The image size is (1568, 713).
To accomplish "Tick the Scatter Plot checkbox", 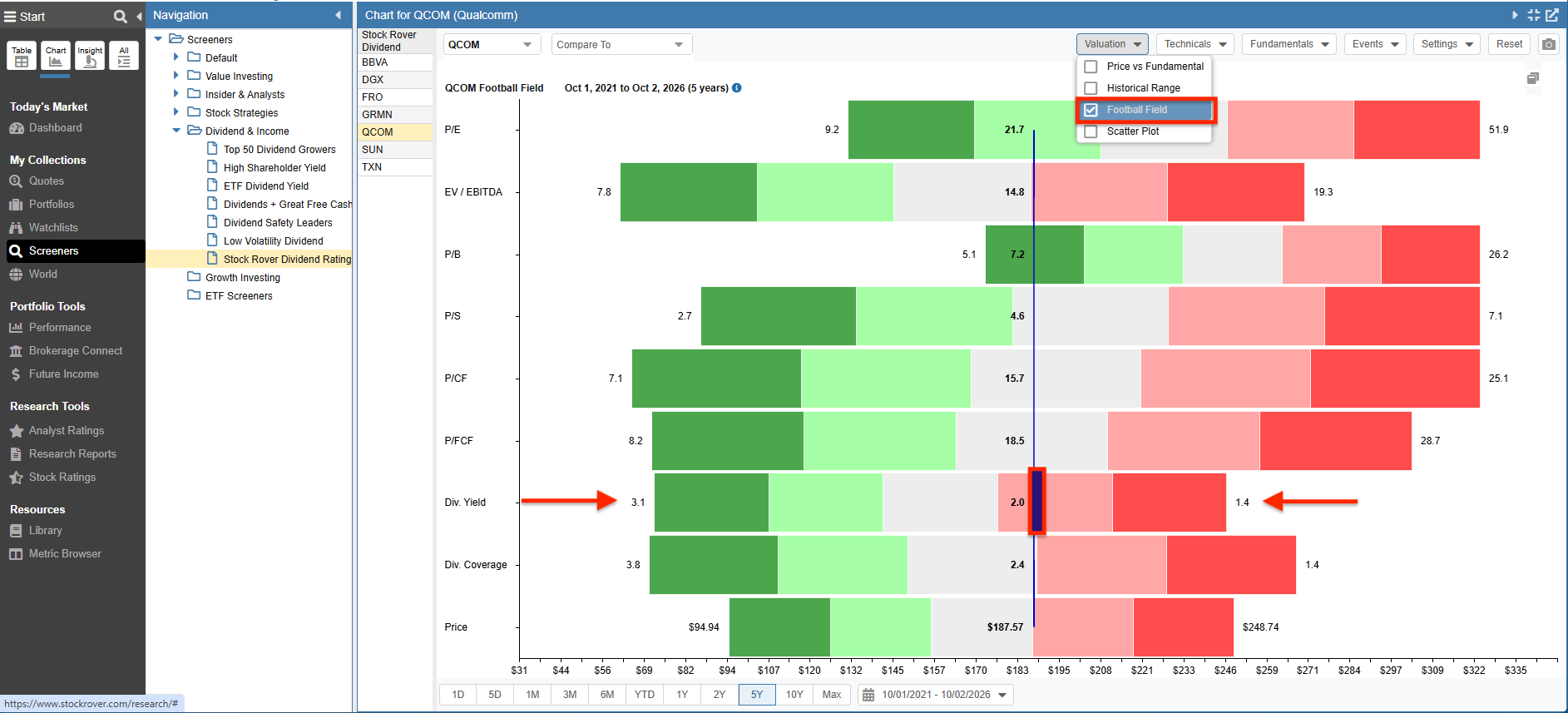I will click(1091, 131).
